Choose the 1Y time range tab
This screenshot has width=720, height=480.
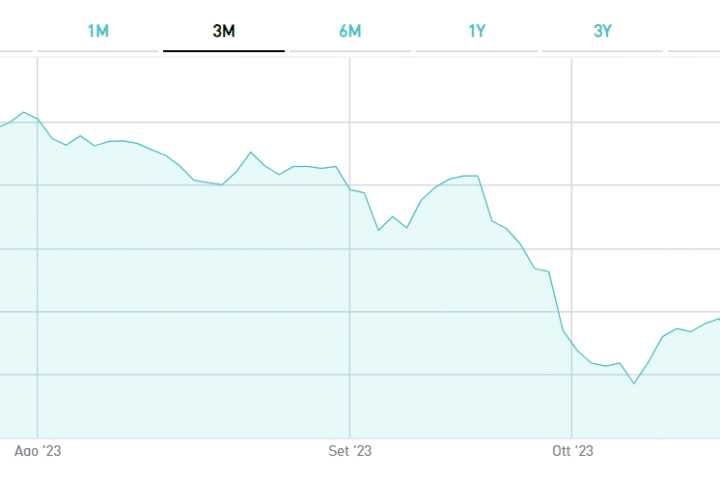(x=477, y=30)
